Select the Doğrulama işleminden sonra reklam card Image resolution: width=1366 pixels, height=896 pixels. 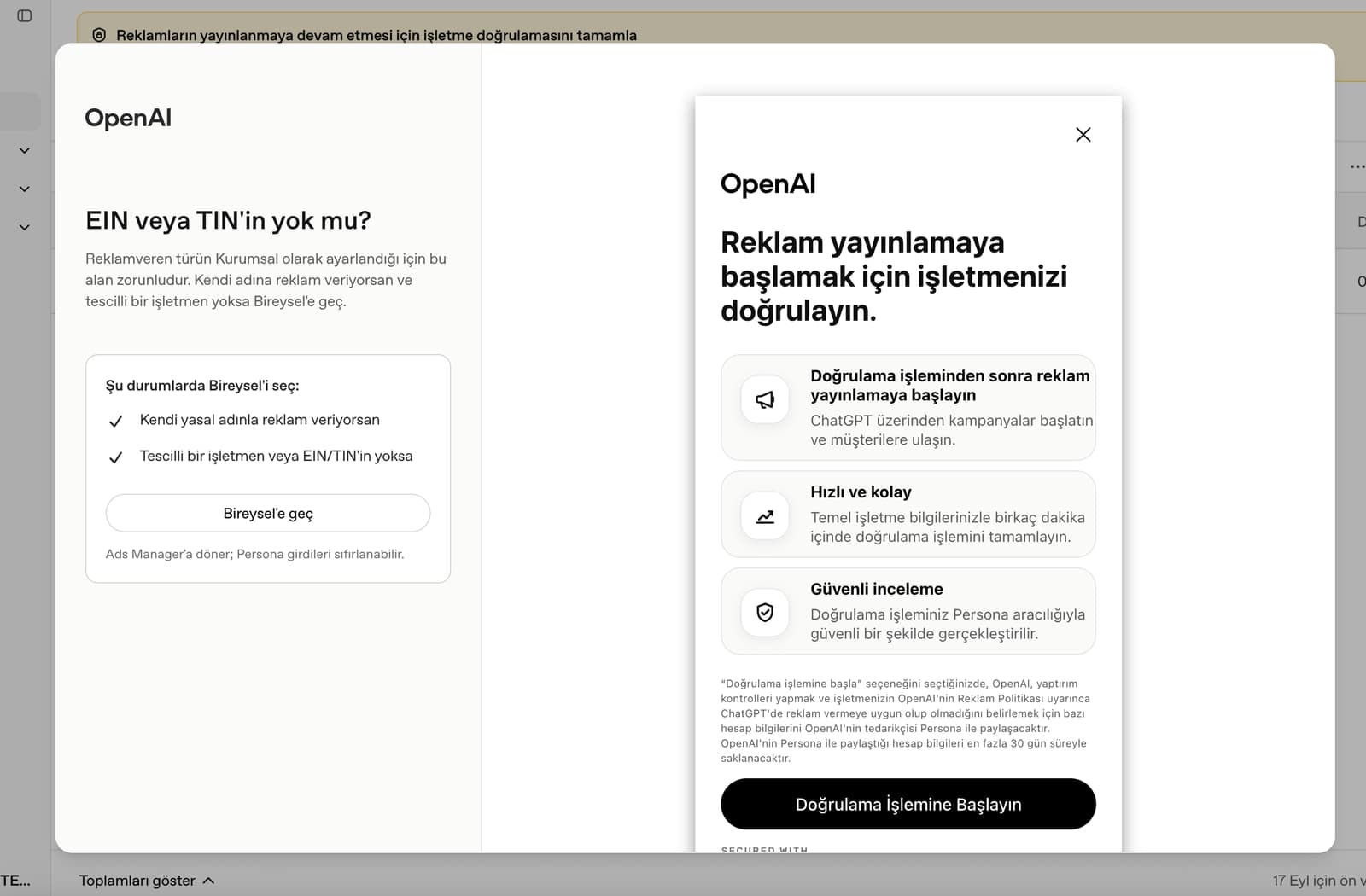click(908, 408)
